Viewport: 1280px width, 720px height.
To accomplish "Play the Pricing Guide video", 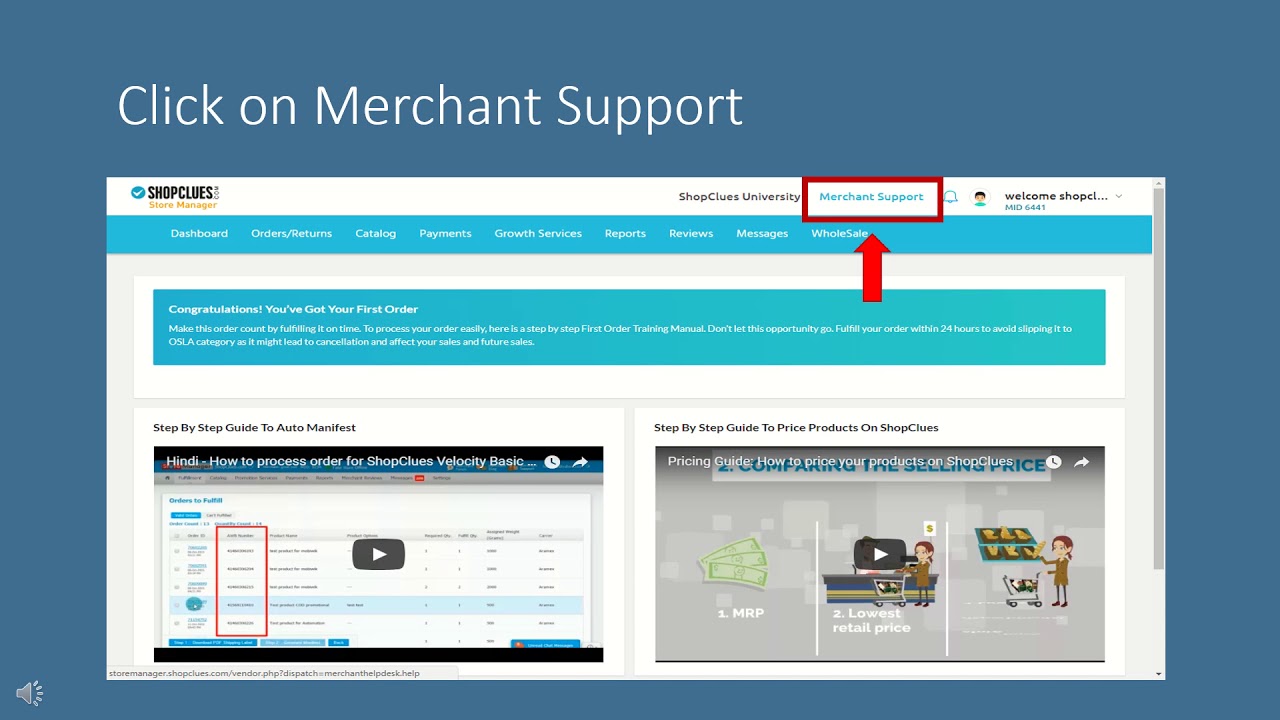I will coord(880,554).
